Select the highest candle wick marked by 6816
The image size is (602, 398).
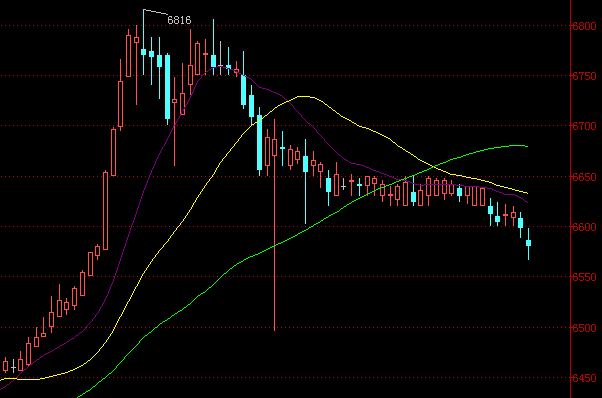(x=144, y=42)
